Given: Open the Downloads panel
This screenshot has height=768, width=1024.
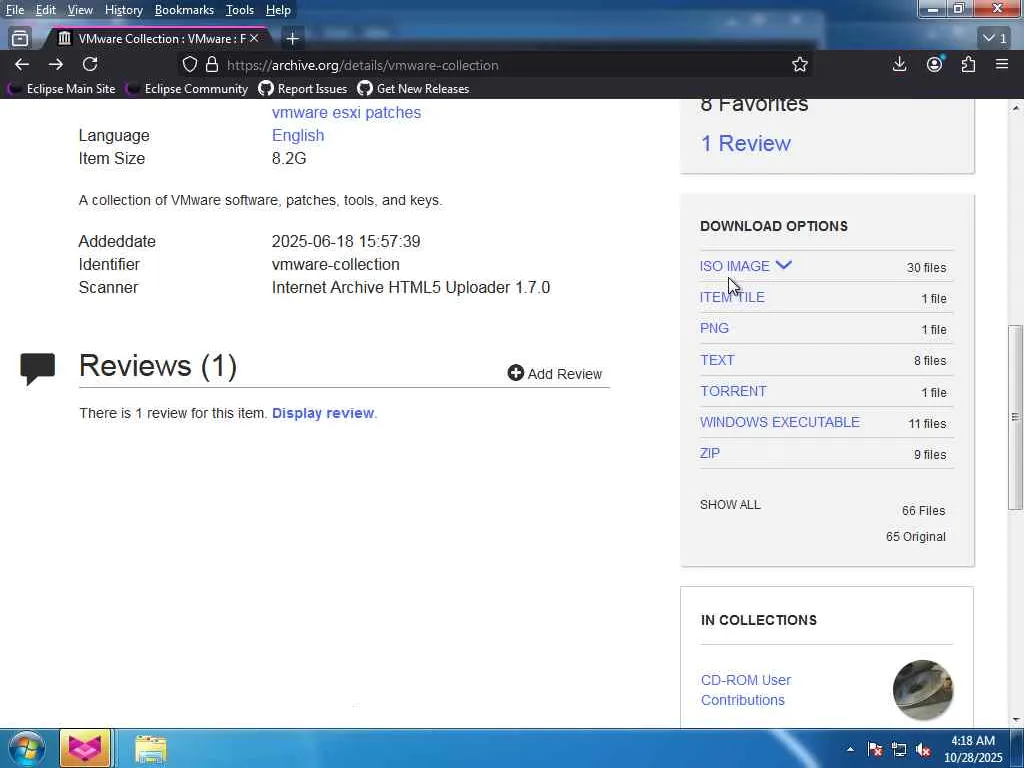Looking at the screenshot, I should point(899,64).
